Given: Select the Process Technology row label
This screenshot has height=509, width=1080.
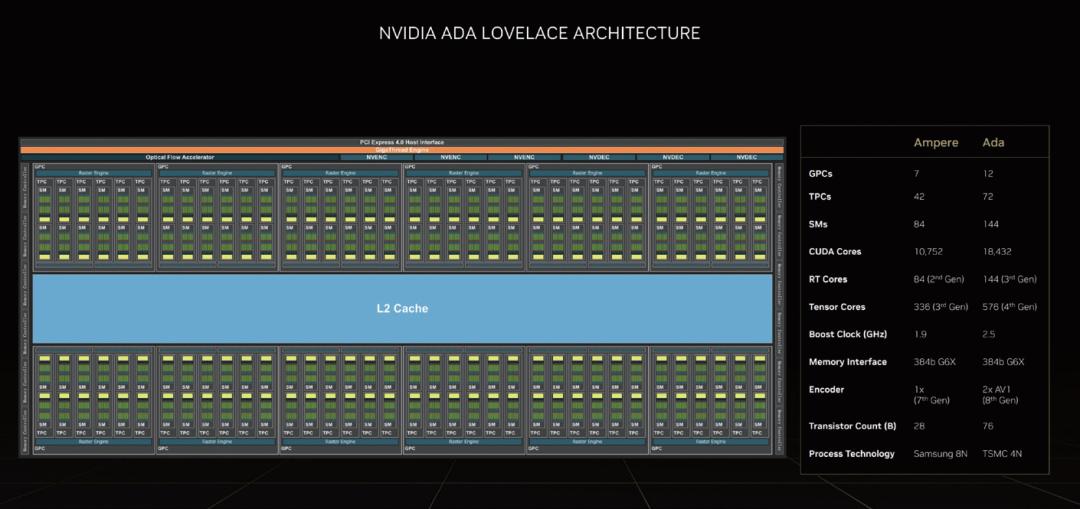Looking at the screenshot, I should 852,454.
